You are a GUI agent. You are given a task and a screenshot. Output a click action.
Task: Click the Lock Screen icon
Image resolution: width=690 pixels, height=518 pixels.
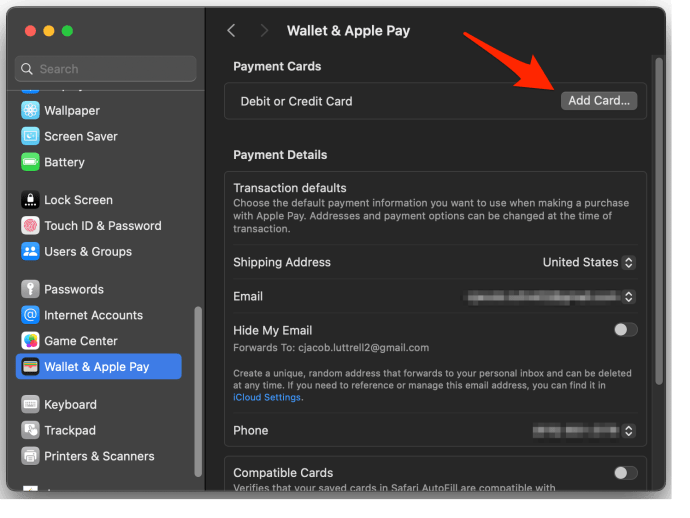[x=30, y=200]
